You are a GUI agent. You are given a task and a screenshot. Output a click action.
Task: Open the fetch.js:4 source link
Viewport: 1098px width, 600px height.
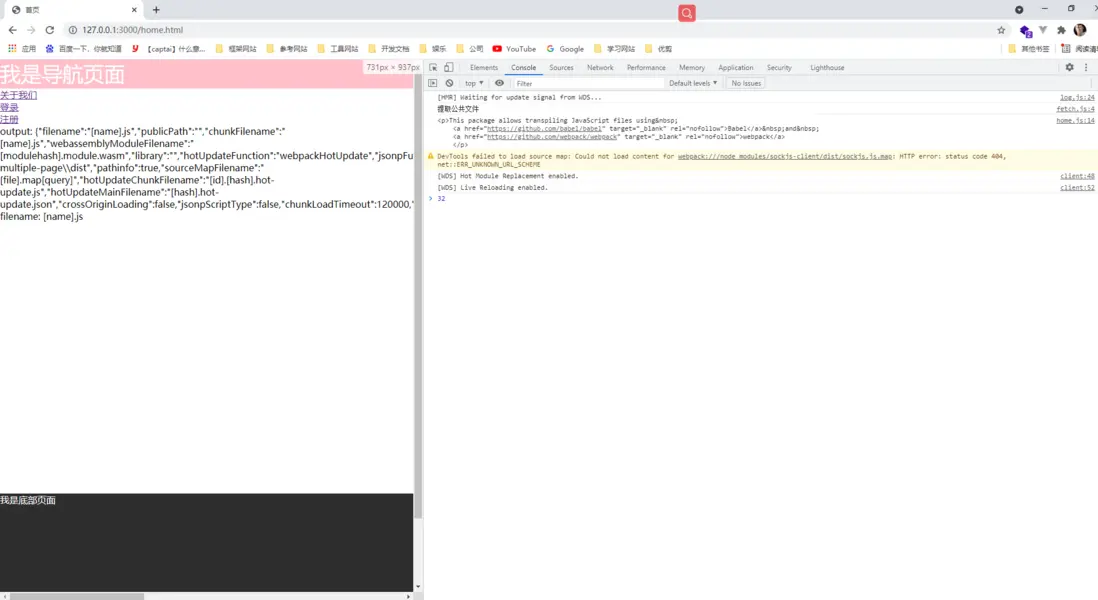(x=1075, y=109)
